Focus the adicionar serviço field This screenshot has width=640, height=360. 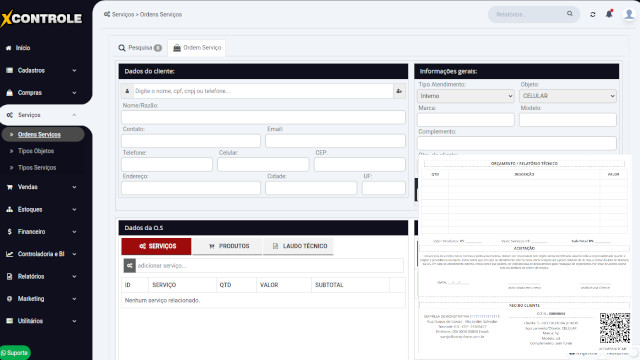269,266
